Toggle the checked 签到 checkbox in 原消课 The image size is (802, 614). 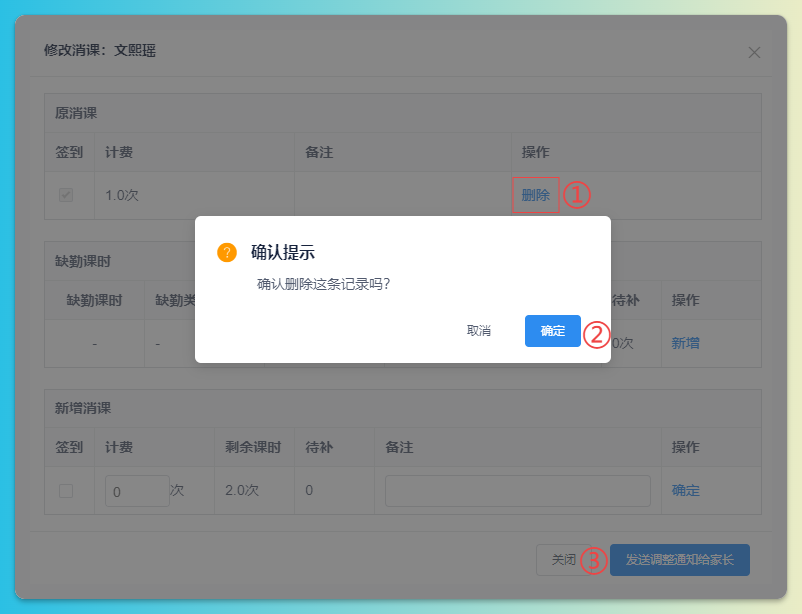[x=66, y=195]
